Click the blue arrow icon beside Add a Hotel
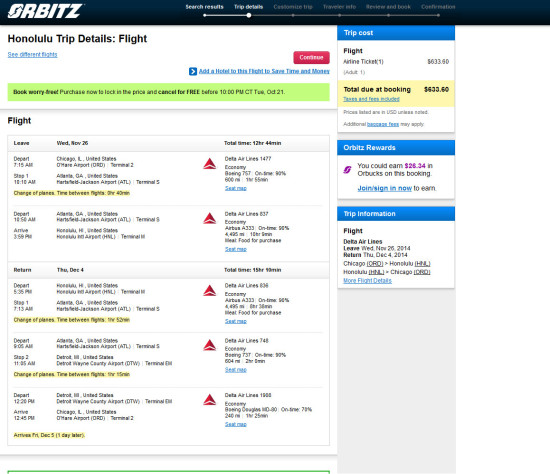The height and width of the screenshot is (474, 550). tap(193, 71)
